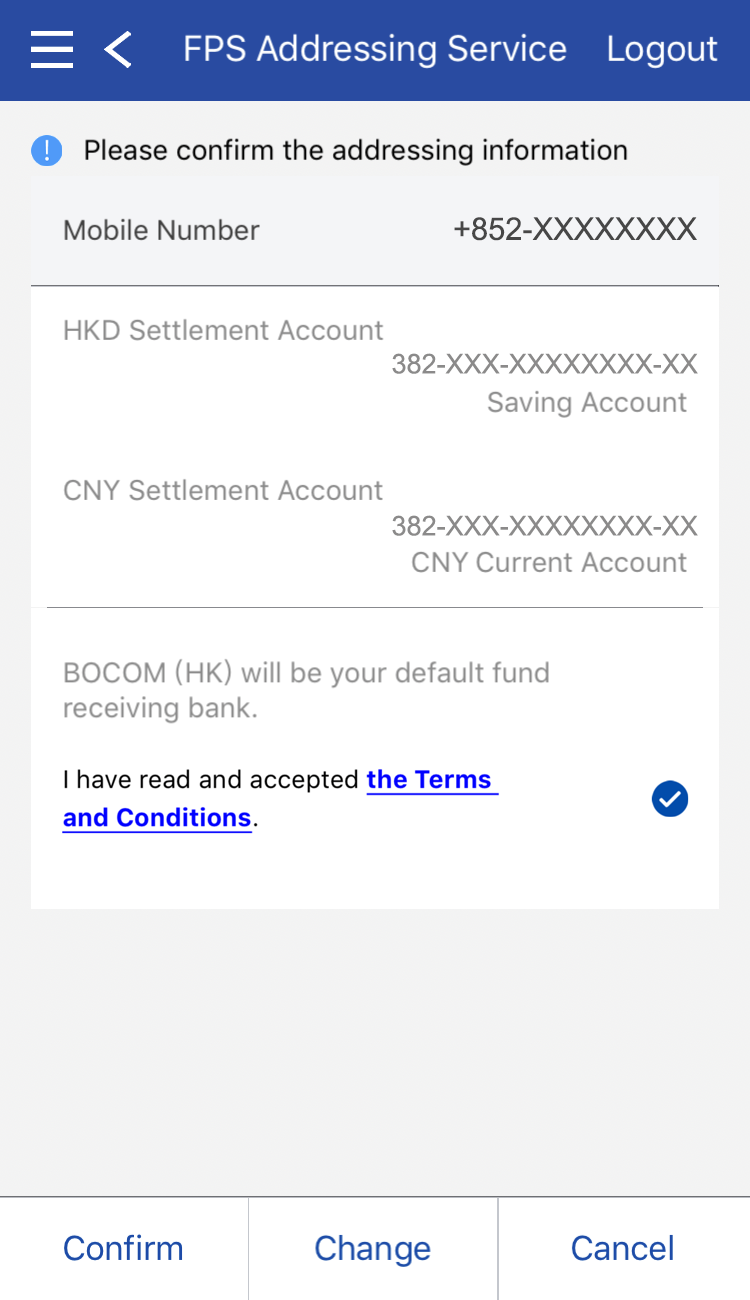Open the hamburger menu

[x=52, y=49]
